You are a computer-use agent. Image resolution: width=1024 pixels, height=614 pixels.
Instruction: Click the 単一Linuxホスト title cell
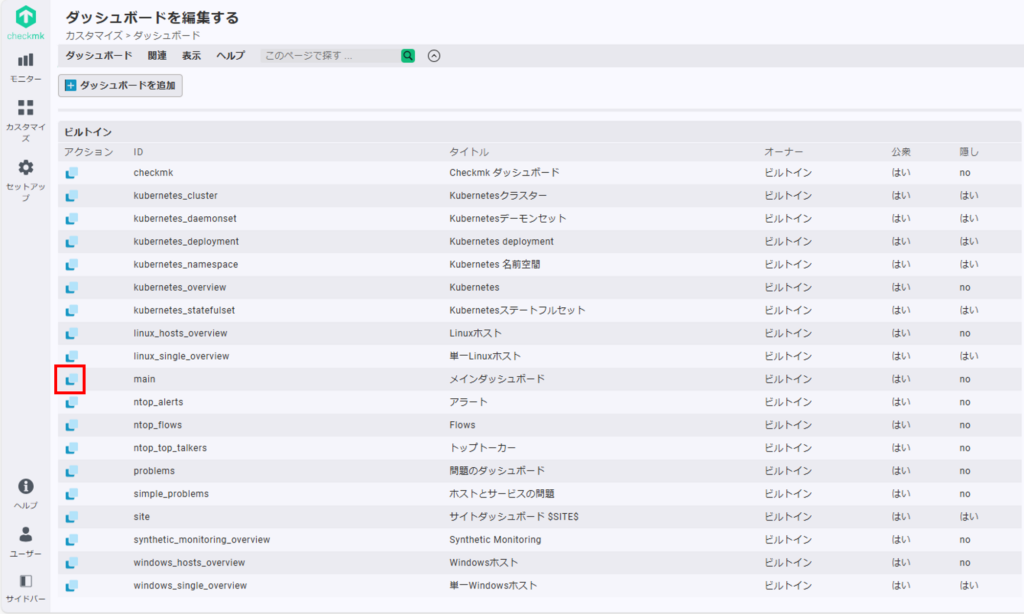[x=485, y=357]
